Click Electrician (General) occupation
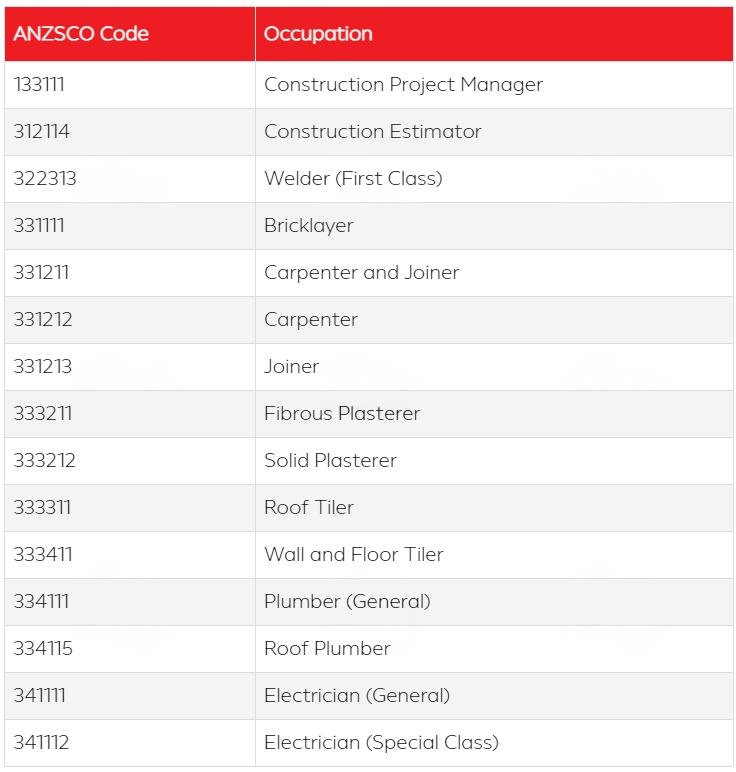 coord(357,696)
